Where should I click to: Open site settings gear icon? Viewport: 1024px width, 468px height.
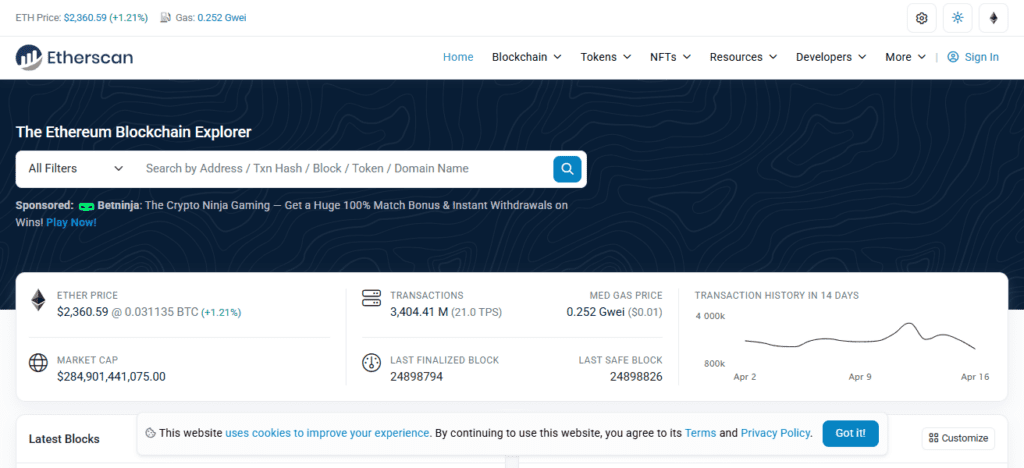tap(921, 18)
